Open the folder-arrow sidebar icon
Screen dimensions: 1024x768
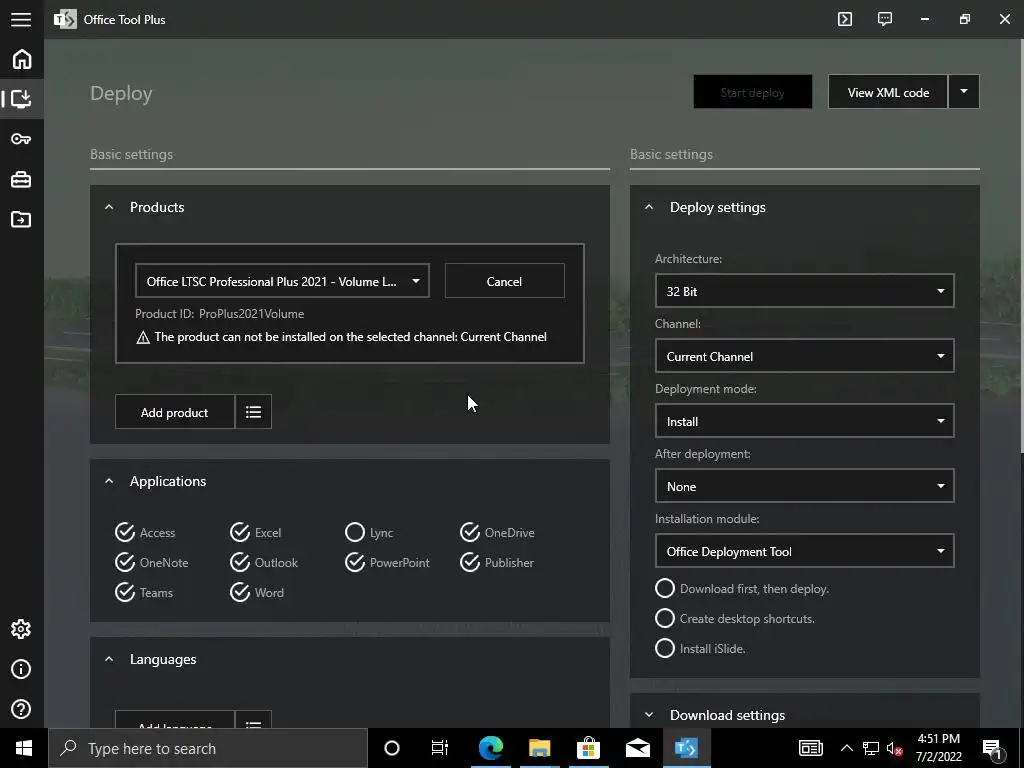[22, 219]
